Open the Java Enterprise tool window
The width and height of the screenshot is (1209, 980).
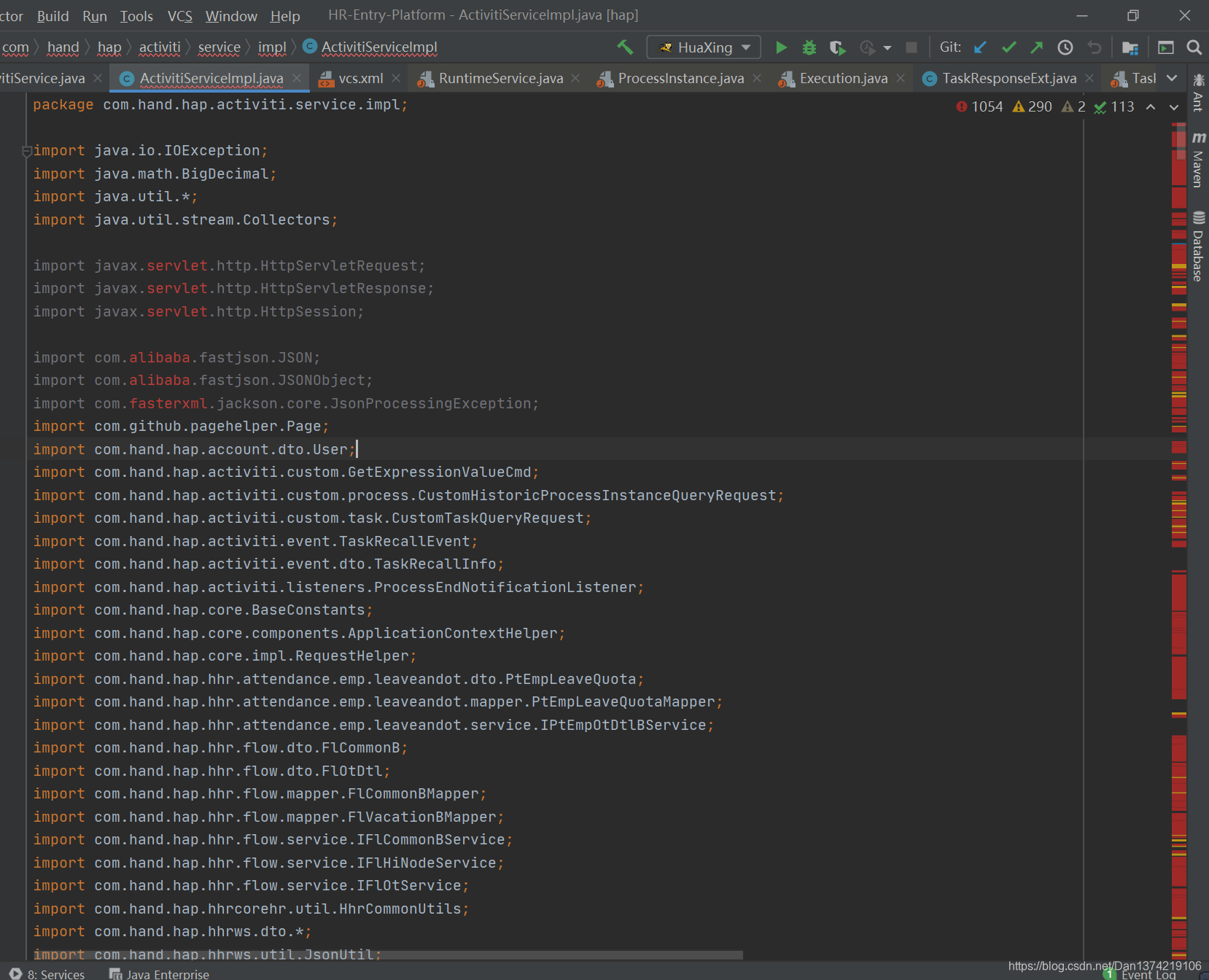click(x=159, y=973)
